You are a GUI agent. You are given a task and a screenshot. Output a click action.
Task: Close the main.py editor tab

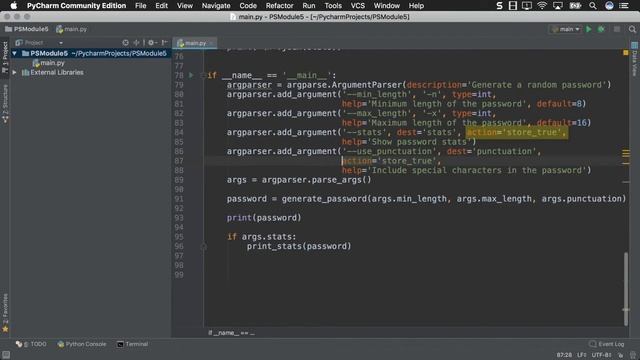tap(212, 43)
